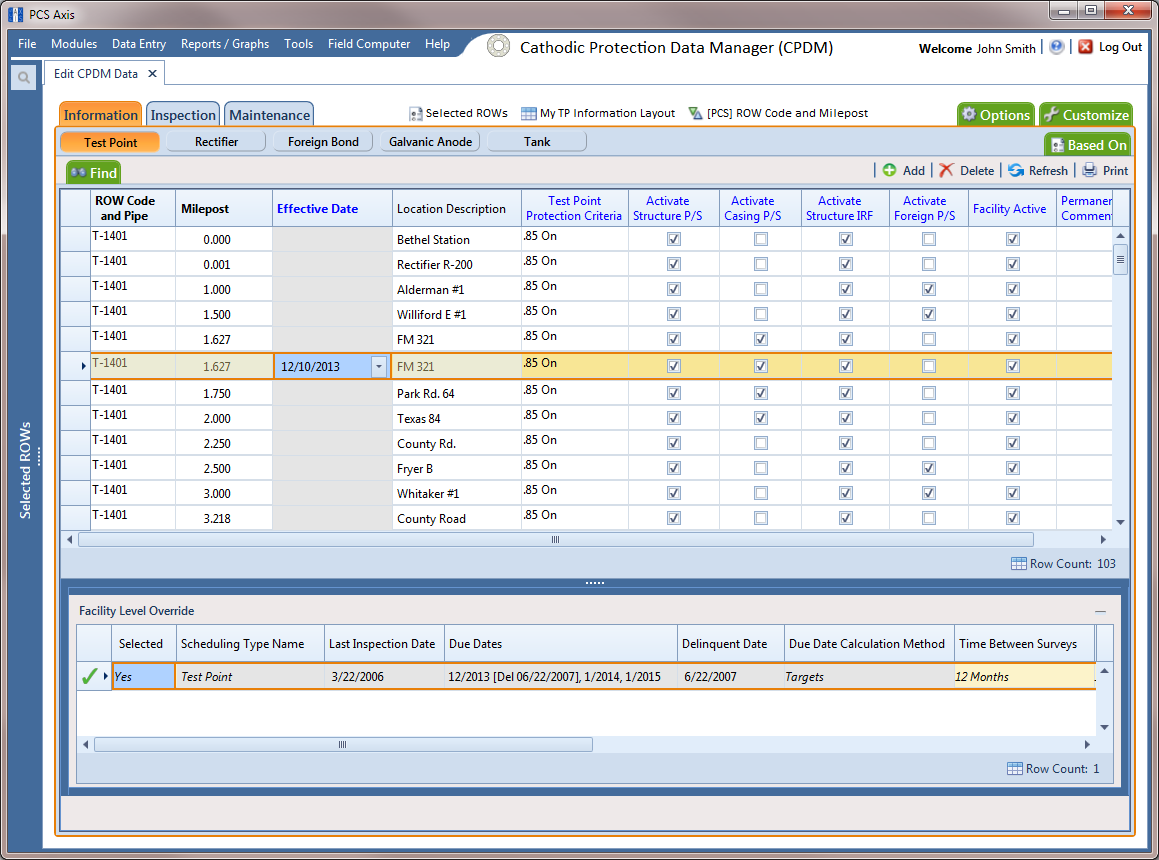
Task: Click the Options button
Action: (x=996, y=115)
